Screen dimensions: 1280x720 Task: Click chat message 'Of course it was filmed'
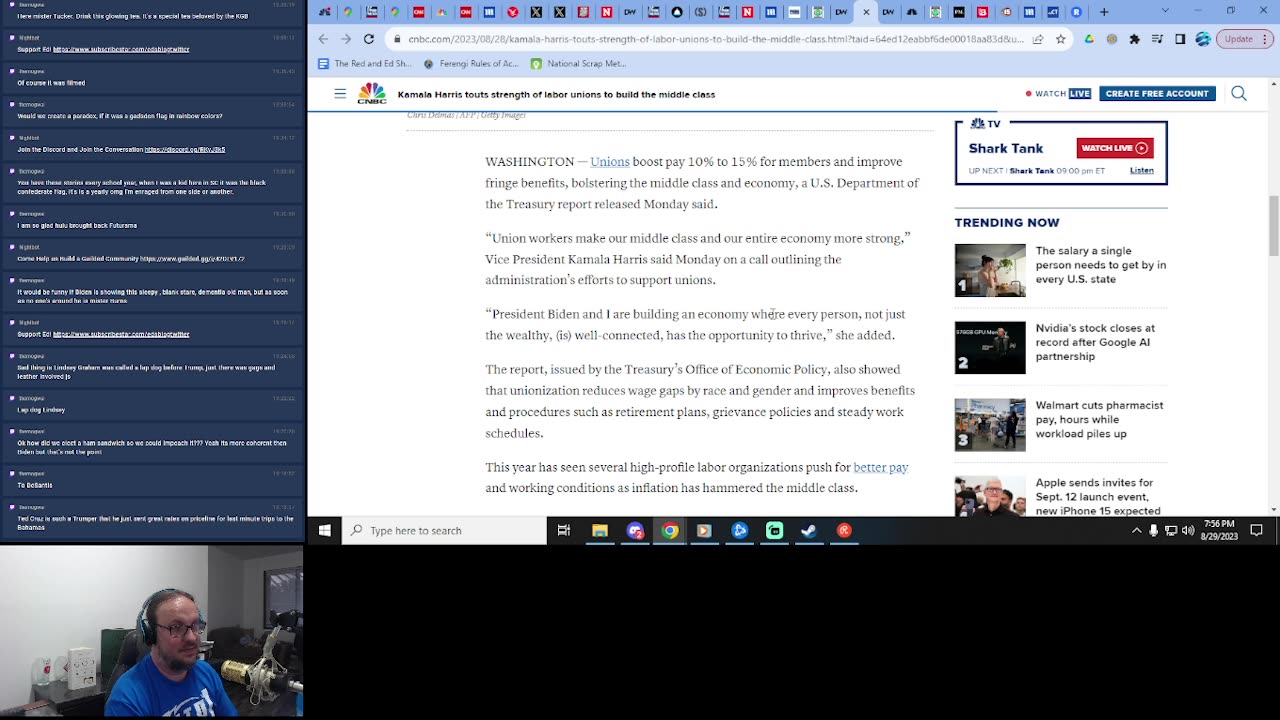pos(51,83)
